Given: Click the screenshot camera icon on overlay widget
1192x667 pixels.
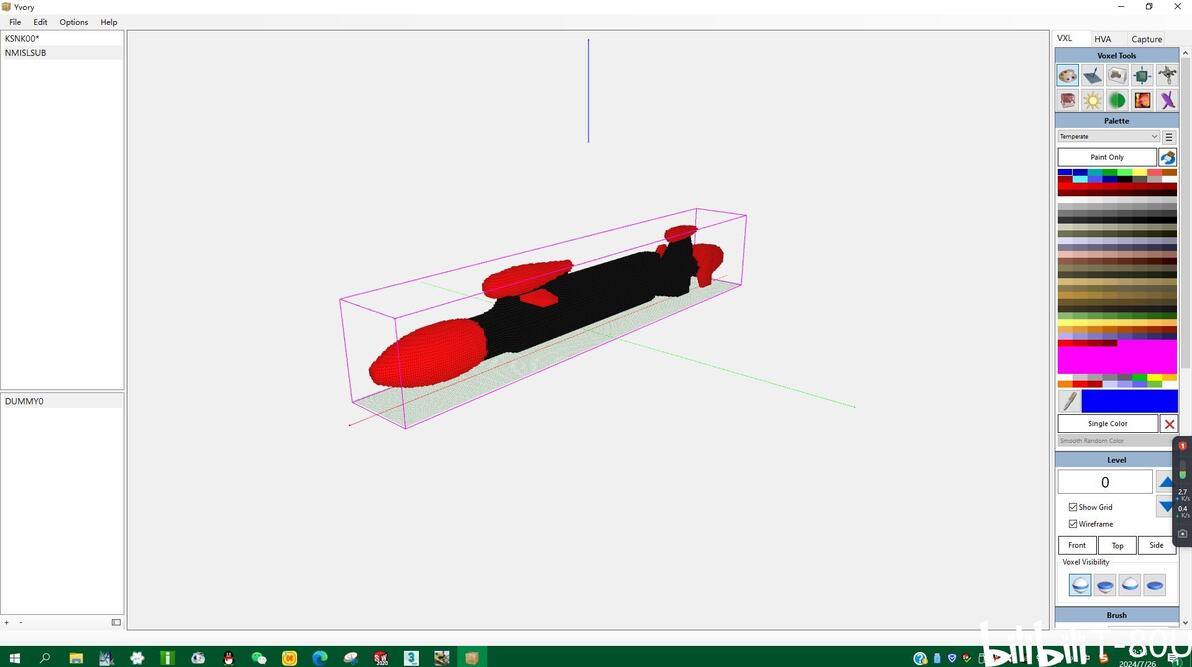Looking at the screenshot, I should click(x=1182, y=534).
